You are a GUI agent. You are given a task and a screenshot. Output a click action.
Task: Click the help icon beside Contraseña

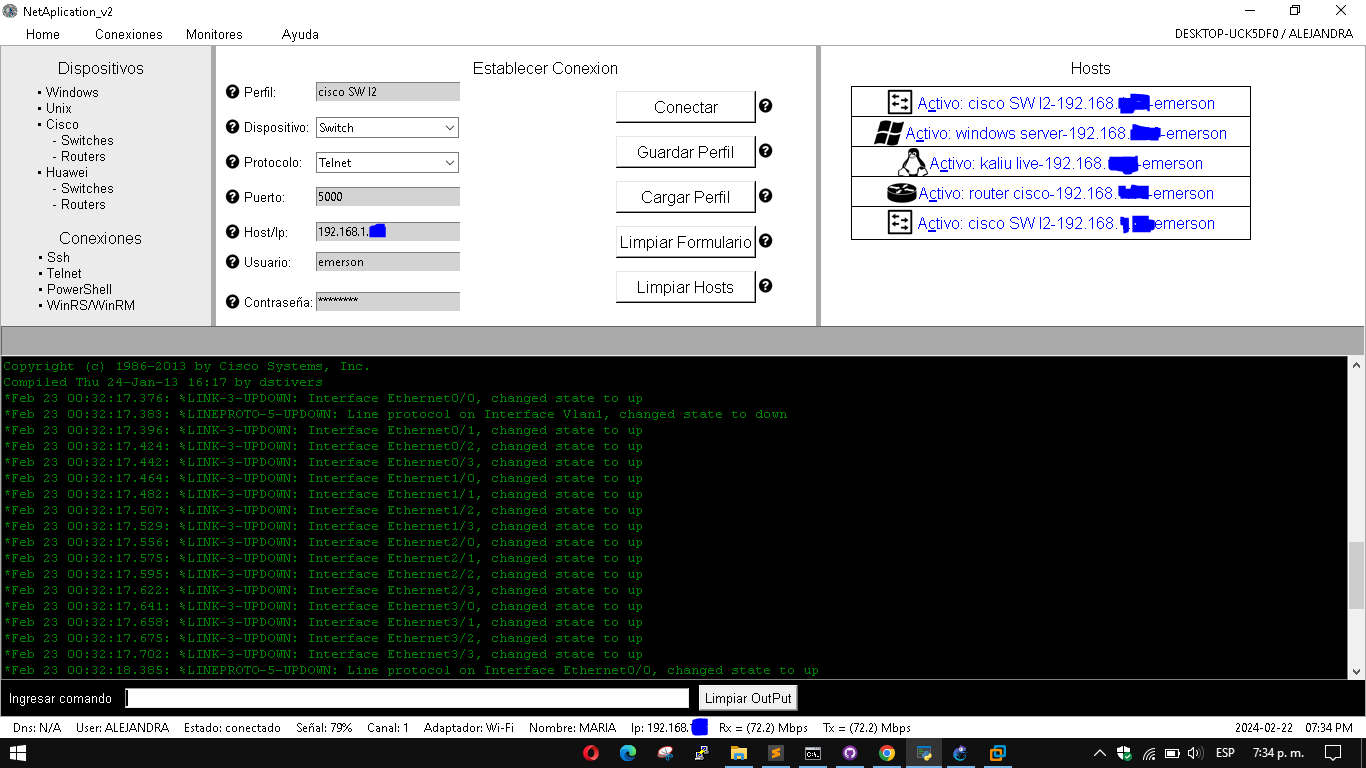(x=233, y=301)
